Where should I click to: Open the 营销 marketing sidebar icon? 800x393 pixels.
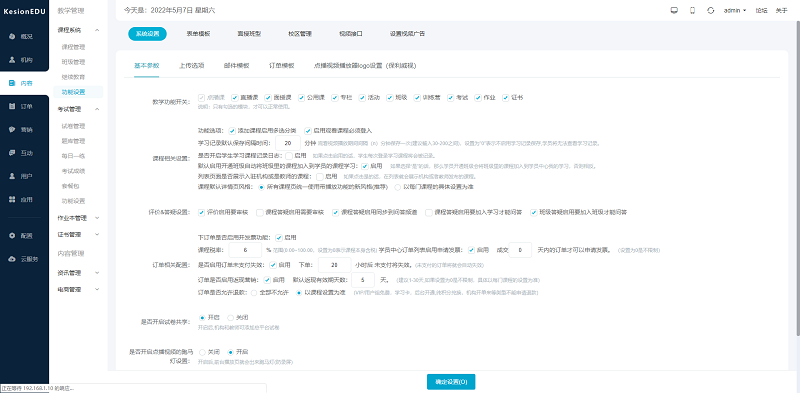(x=12, y=130)
